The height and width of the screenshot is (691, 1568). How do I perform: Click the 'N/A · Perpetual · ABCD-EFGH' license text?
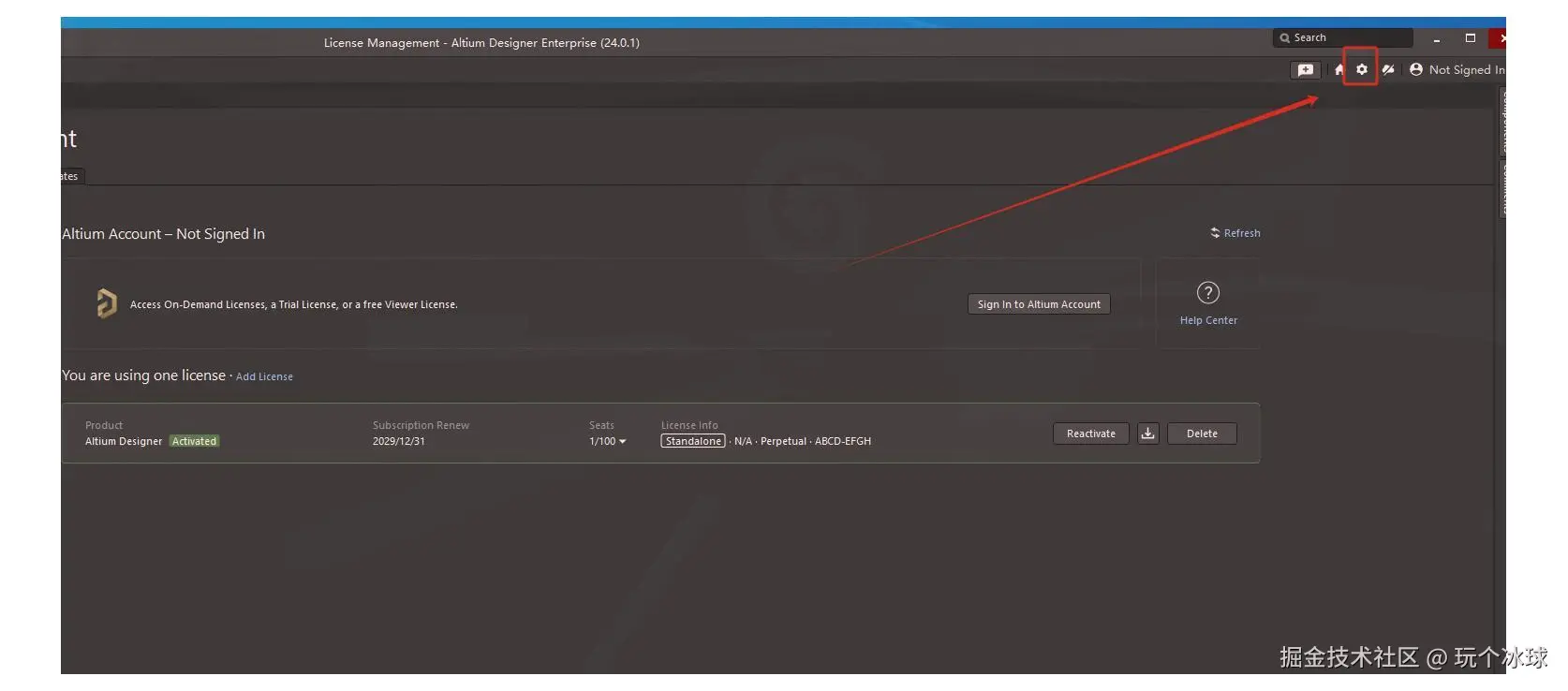click(803, 441)
